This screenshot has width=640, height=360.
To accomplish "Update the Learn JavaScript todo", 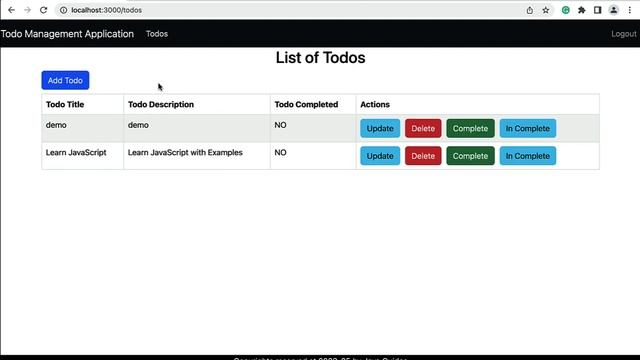I will [x=380, y=156].
